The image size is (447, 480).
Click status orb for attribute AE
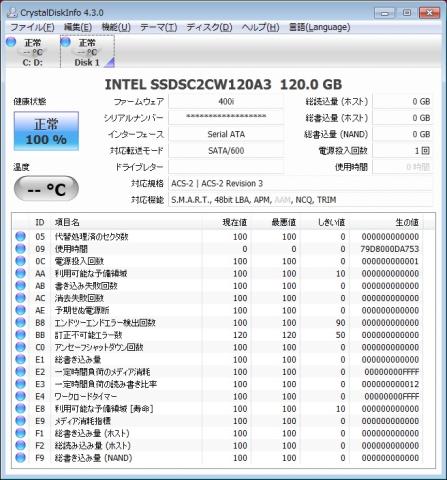coord(20,310)
